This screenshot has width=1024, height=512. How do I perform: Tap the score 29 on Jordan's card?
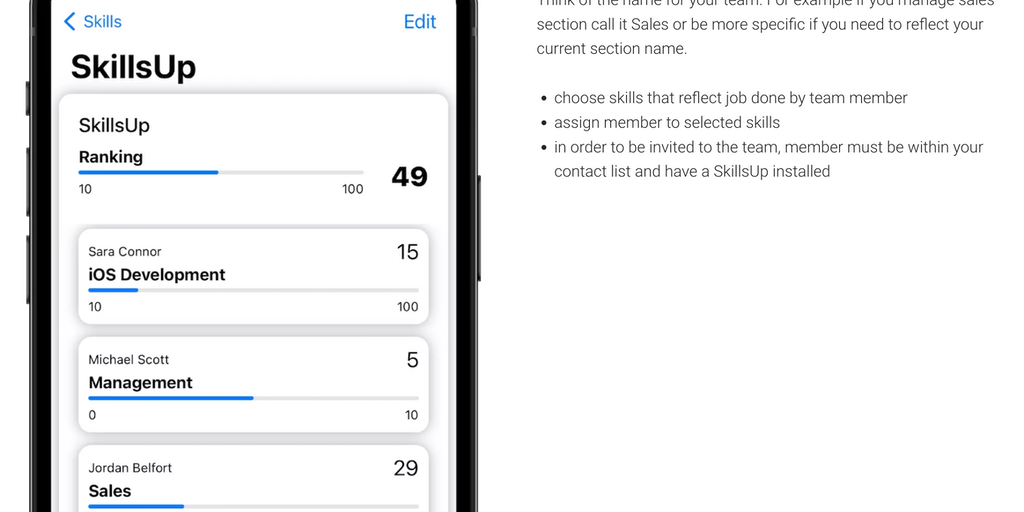[x=406, y=468]
